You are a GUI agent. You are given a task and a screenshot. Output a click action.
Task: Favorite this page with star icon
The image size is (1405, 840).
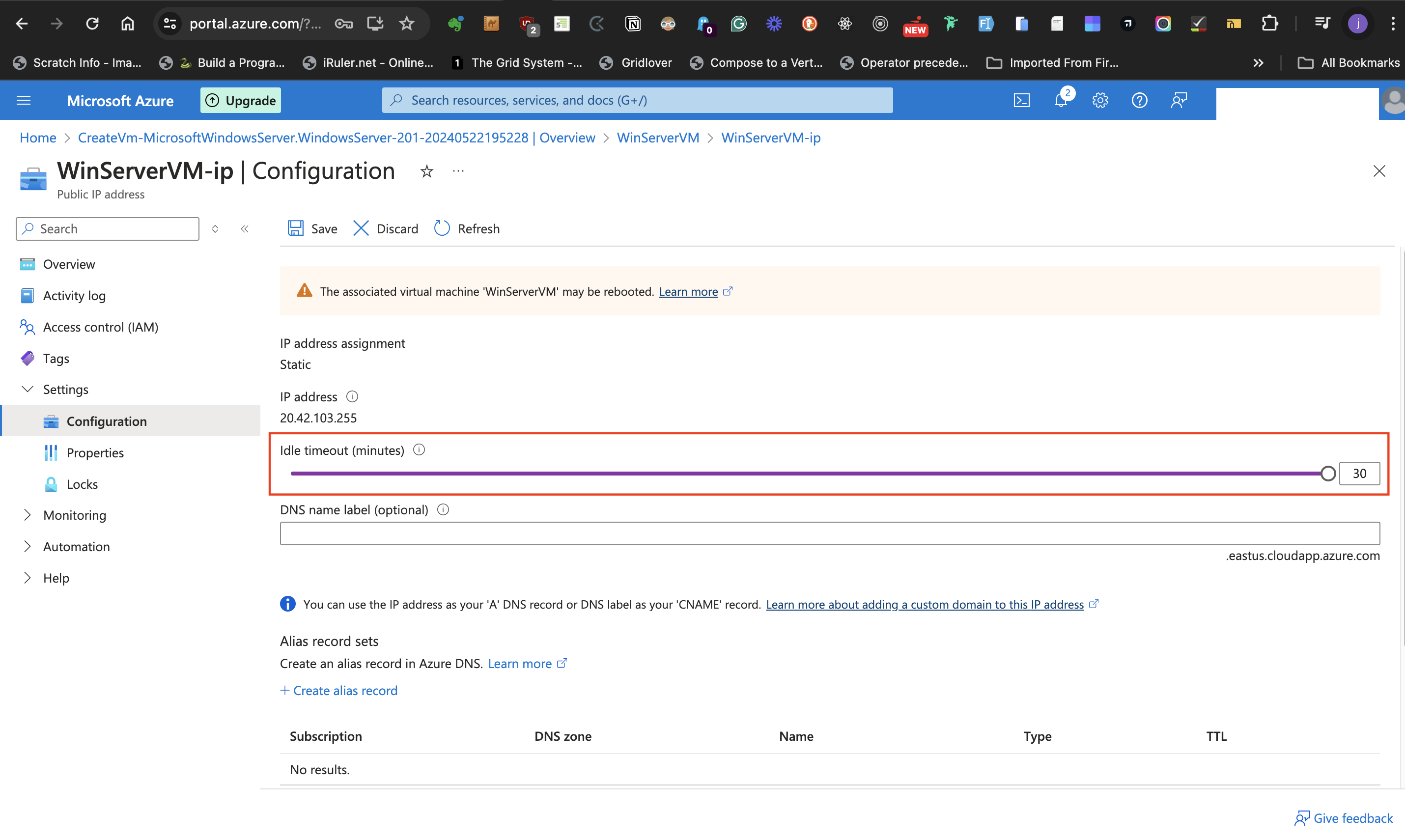[427, 171]
